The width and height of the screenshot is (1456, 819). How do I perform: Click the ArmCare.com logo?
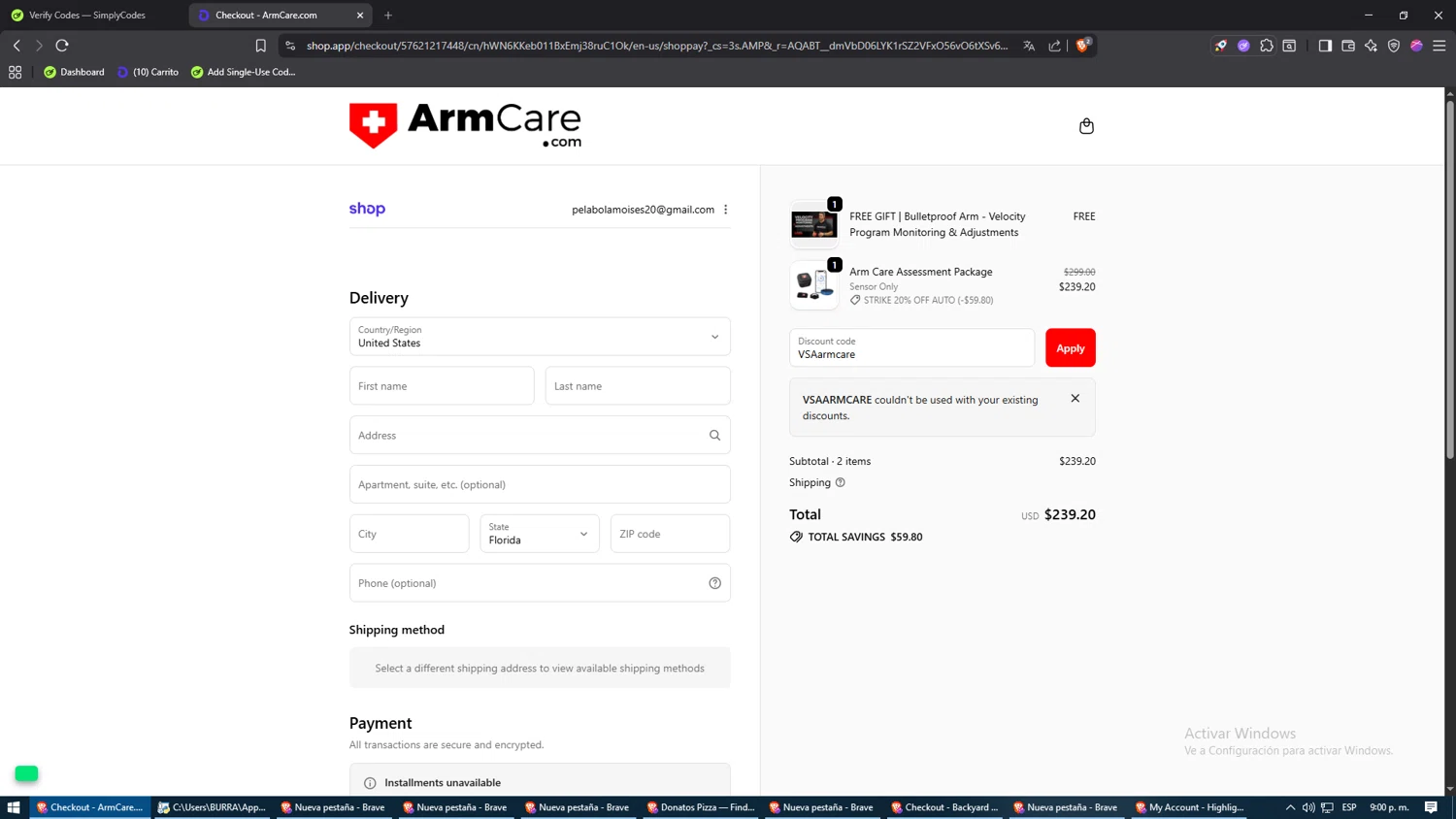click(x=465, y=126)
